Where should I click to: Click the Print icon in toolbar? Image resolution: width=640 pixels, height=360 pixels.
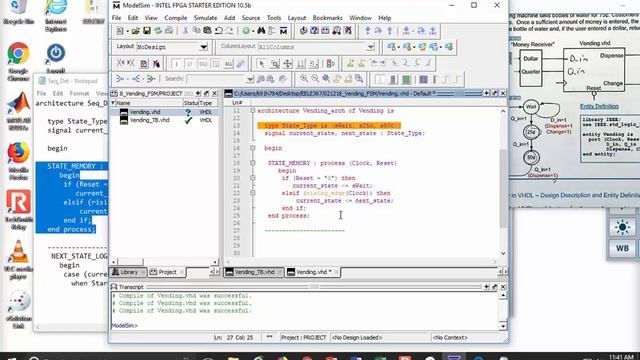click(169, 31)
